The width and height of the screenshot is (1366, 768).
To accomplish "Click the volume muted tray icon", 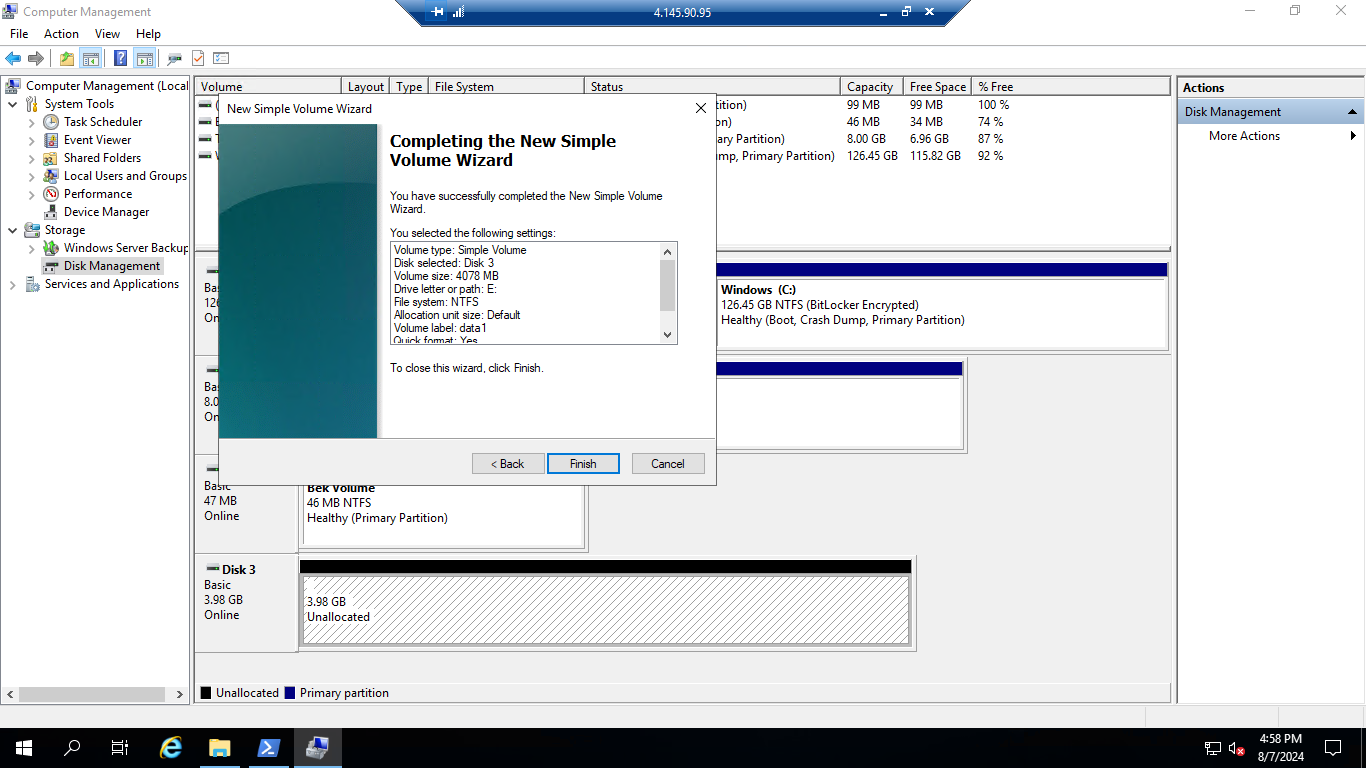I will point(1237,748).
